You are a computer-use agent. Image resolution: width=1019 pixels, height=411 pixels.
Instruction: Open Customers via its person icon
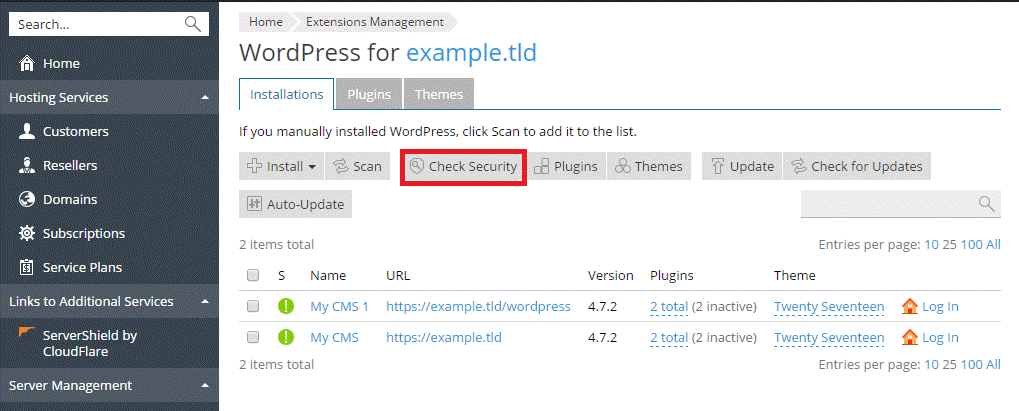click(27, 131)
